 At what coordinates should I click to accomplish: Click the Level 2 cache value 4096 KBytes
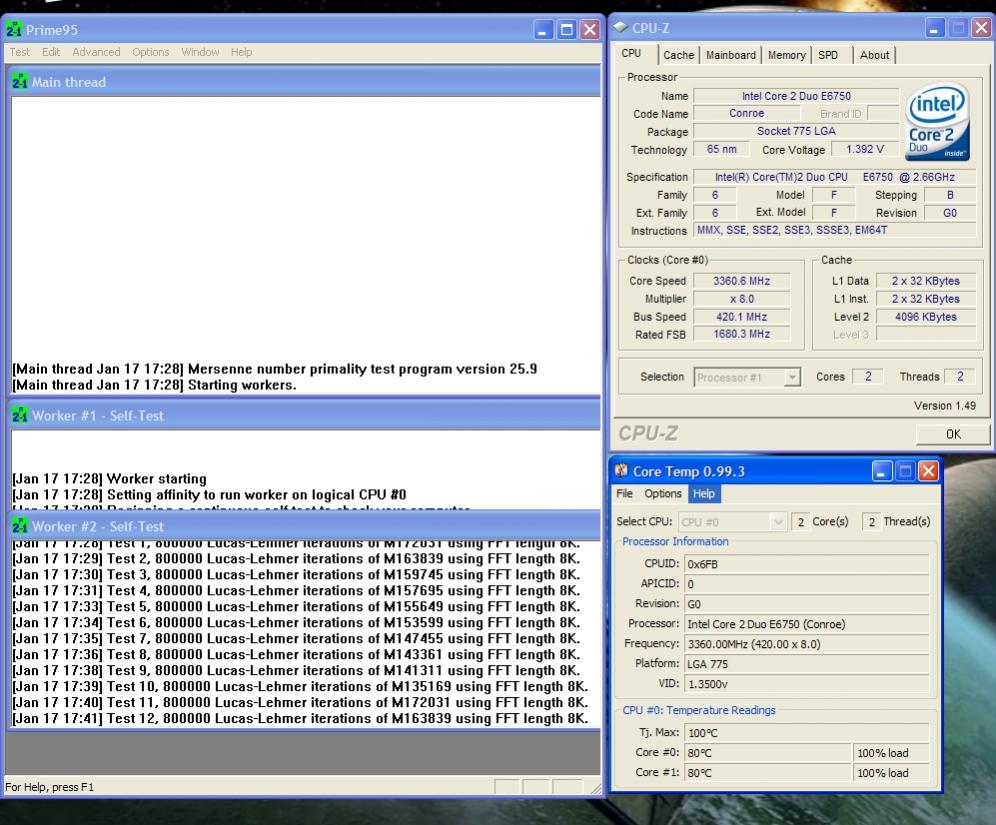coord(925,316)
